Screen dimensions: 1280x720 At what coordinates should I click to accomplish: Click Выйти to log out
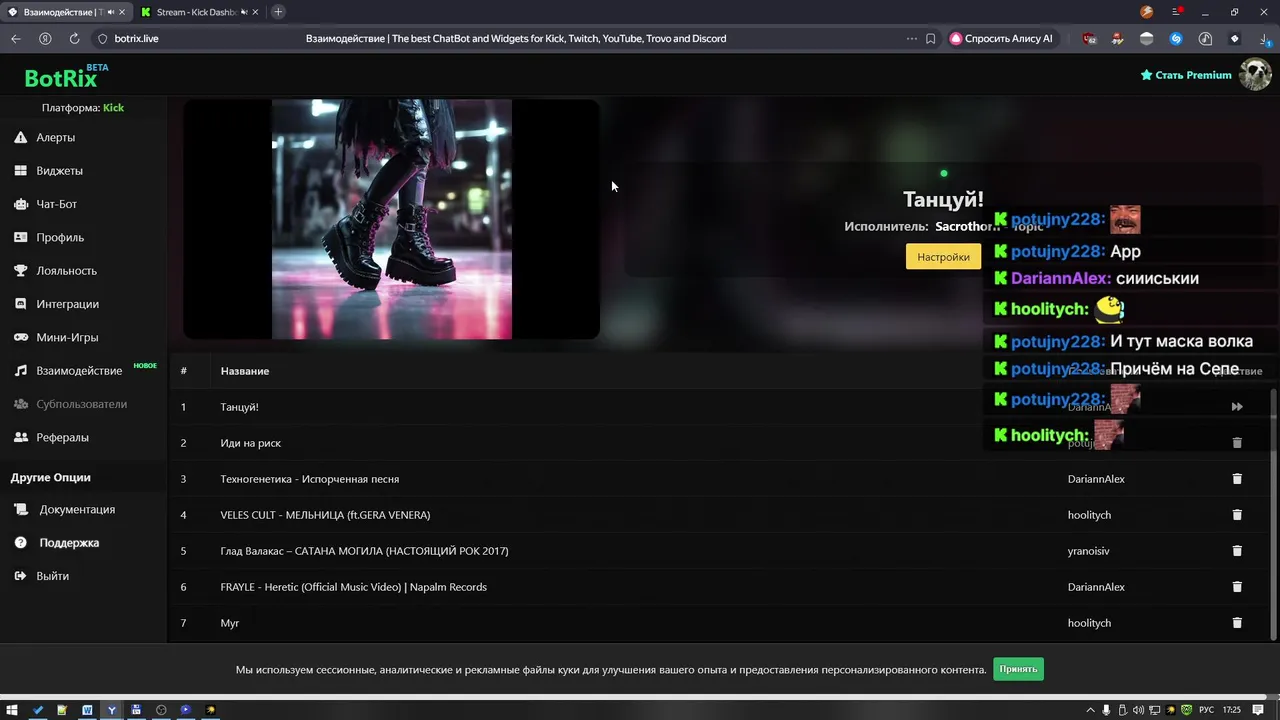52,576
